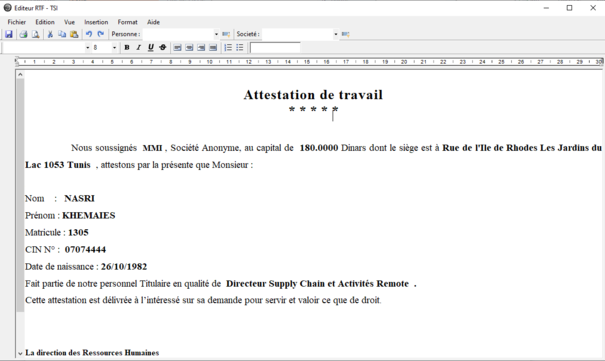
Task: Open the Insertion menu
Action: coord(96,22)
